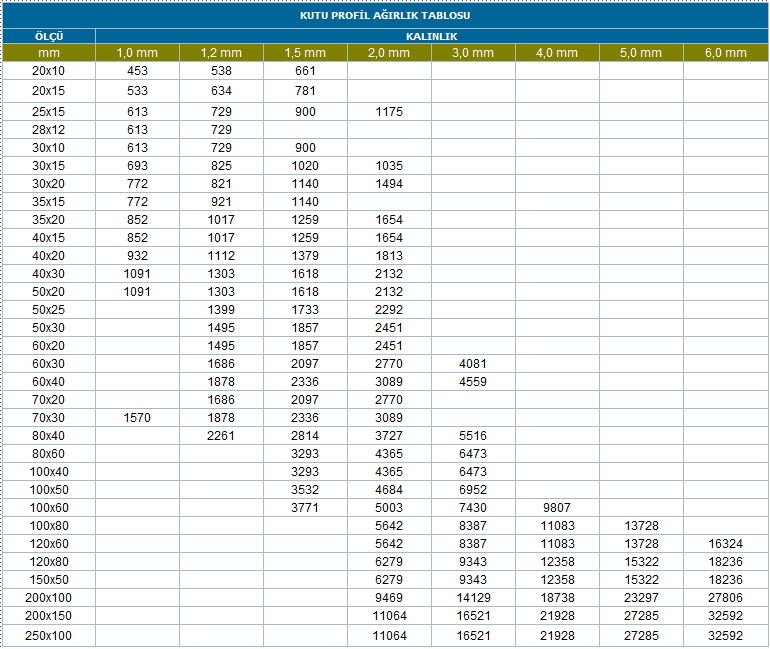This screenshot has width=770, height=649.
Task: Select the cell containing 14129
Action: coord(473,598)
